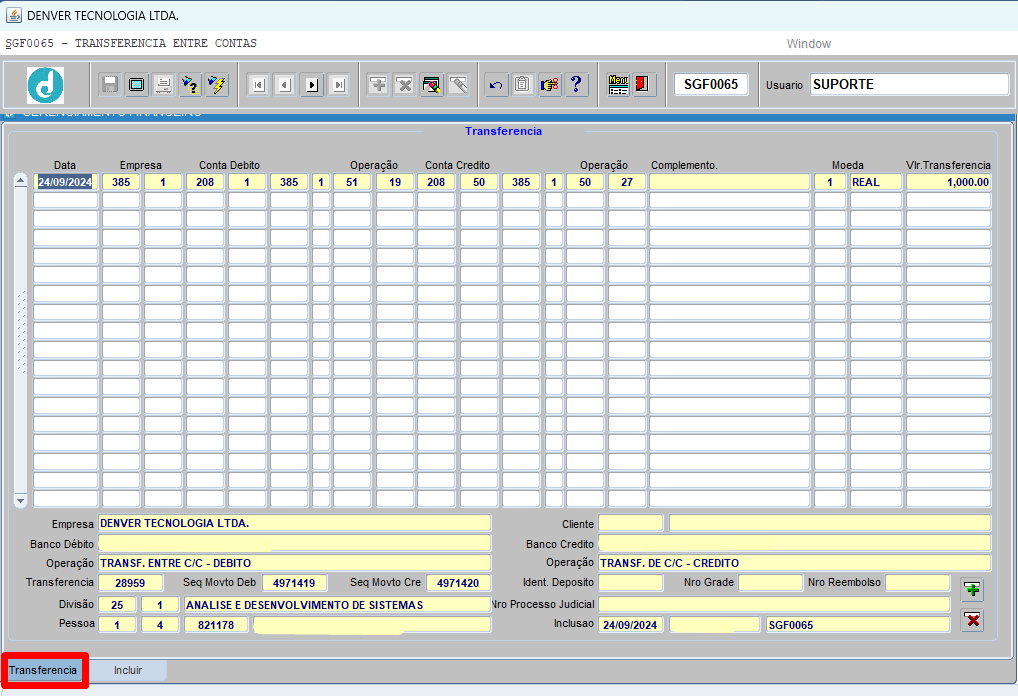The image size is (1018, 696).
Task: Click the Insert record plus toolbar icon
Action: pyautogui.click(x=378, y=84)
